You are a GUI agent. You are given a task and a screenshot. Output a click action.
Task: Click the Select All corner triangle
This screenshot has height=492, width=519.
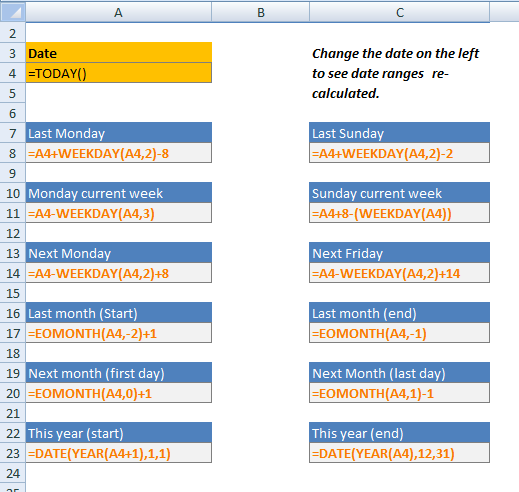(x=13, y=13)
